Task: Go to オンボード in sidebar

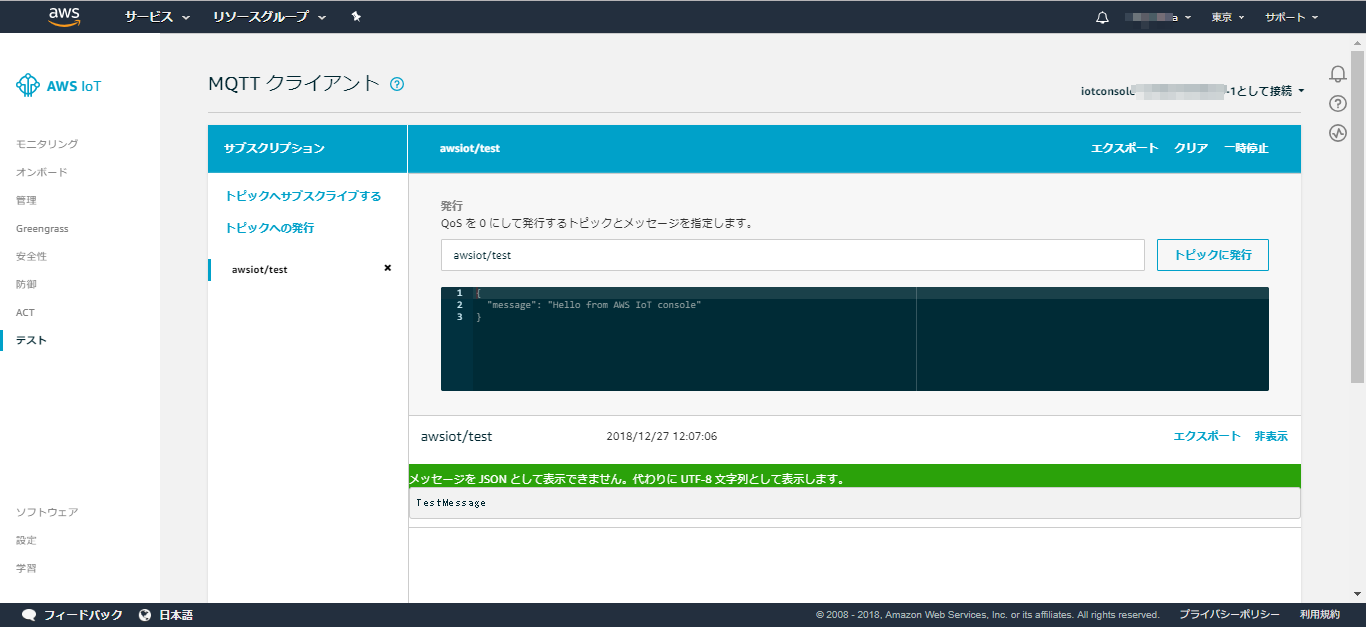Action: [x=42, y=172]
